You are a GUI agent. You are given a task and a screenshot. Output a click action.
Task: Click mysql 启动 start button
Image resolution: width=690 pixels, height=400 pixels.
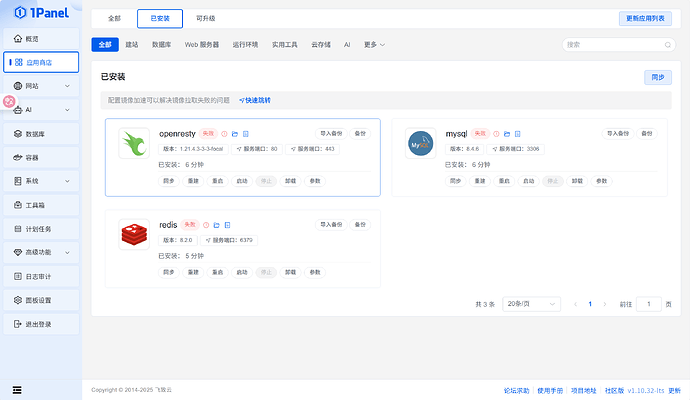click(529, 181)
